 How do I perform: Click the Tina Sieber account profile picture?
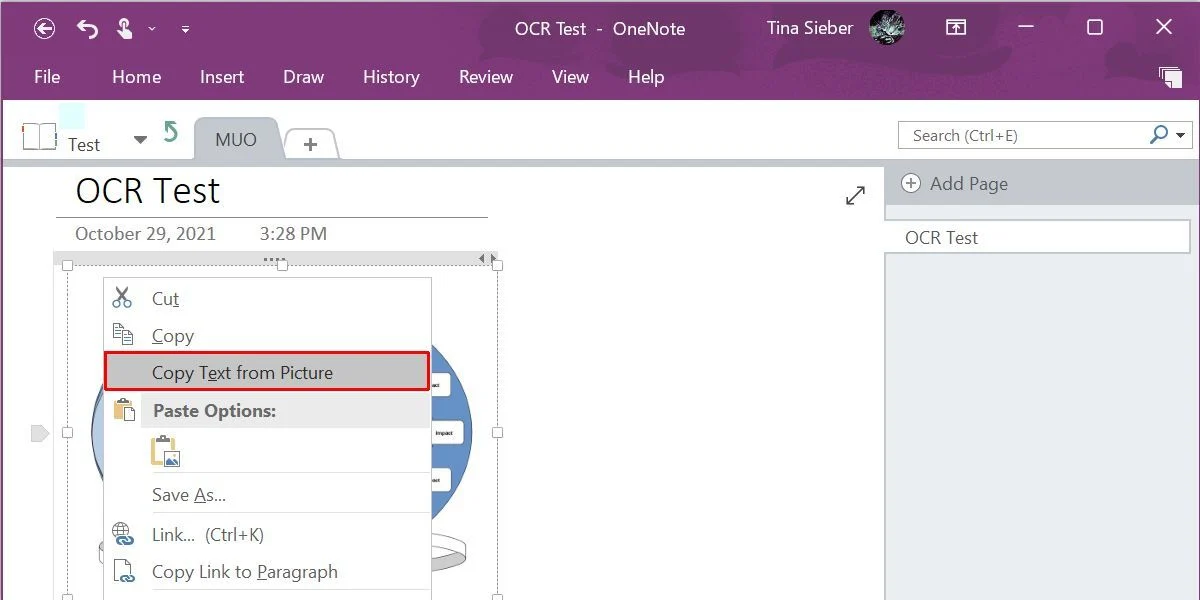click(887, 28)
